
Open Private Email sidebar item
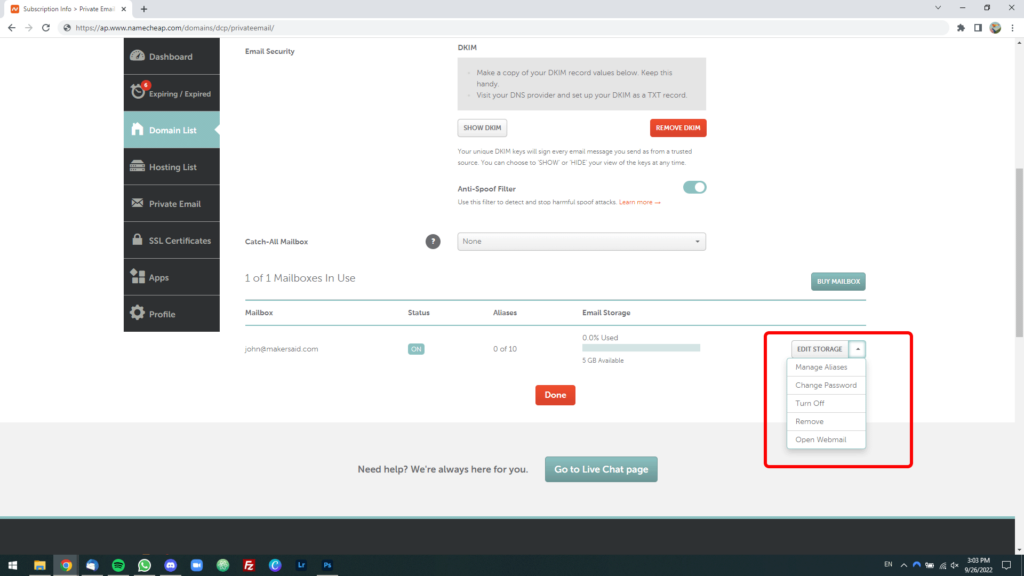(x=172, y=204)
